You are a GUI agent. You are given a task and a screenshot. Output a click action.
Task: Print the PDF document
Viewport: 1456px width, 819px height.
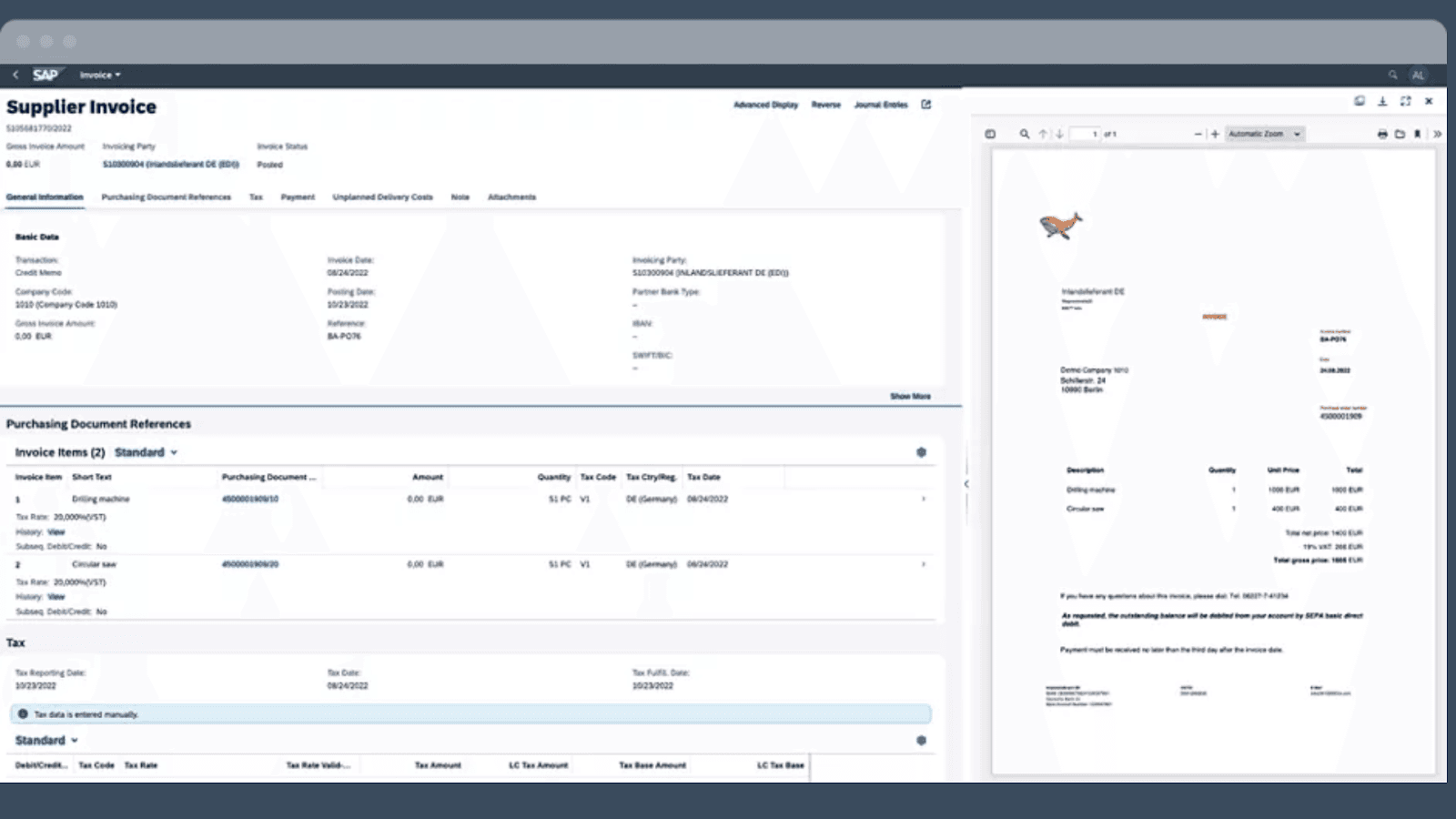tap(1382, 134)
